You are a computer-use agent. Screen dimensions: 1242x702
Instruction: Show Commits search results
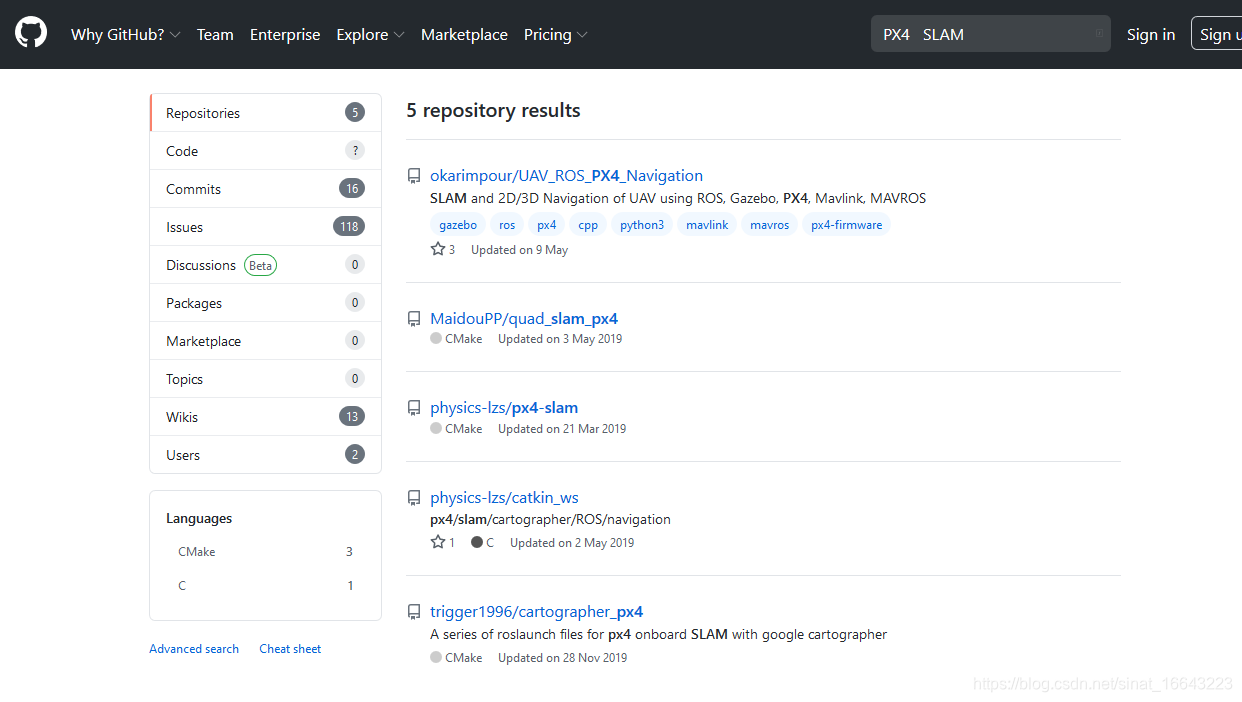coord(265,189)
